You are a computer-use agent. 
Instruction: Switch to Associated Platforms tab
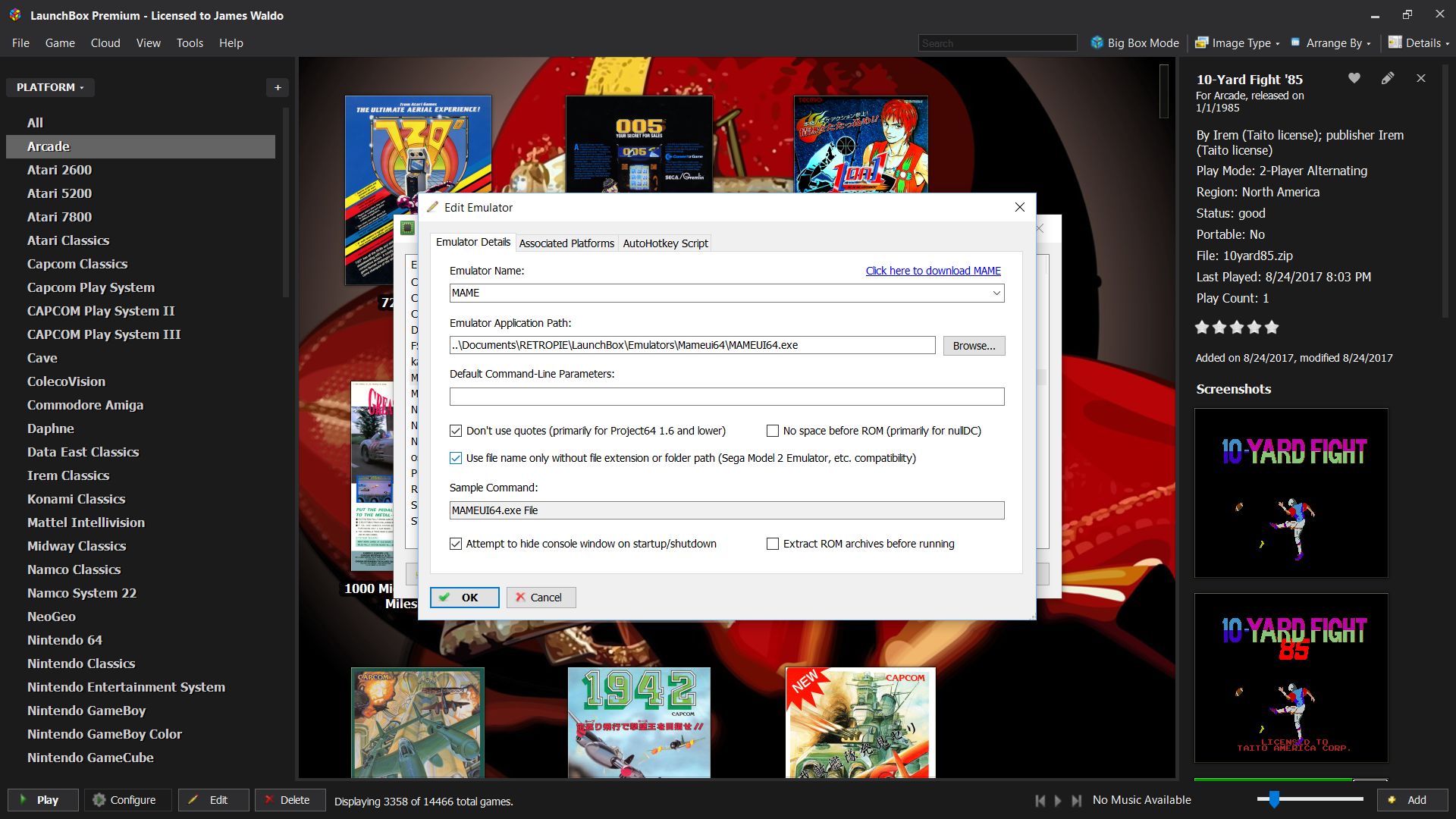(566, 243)
